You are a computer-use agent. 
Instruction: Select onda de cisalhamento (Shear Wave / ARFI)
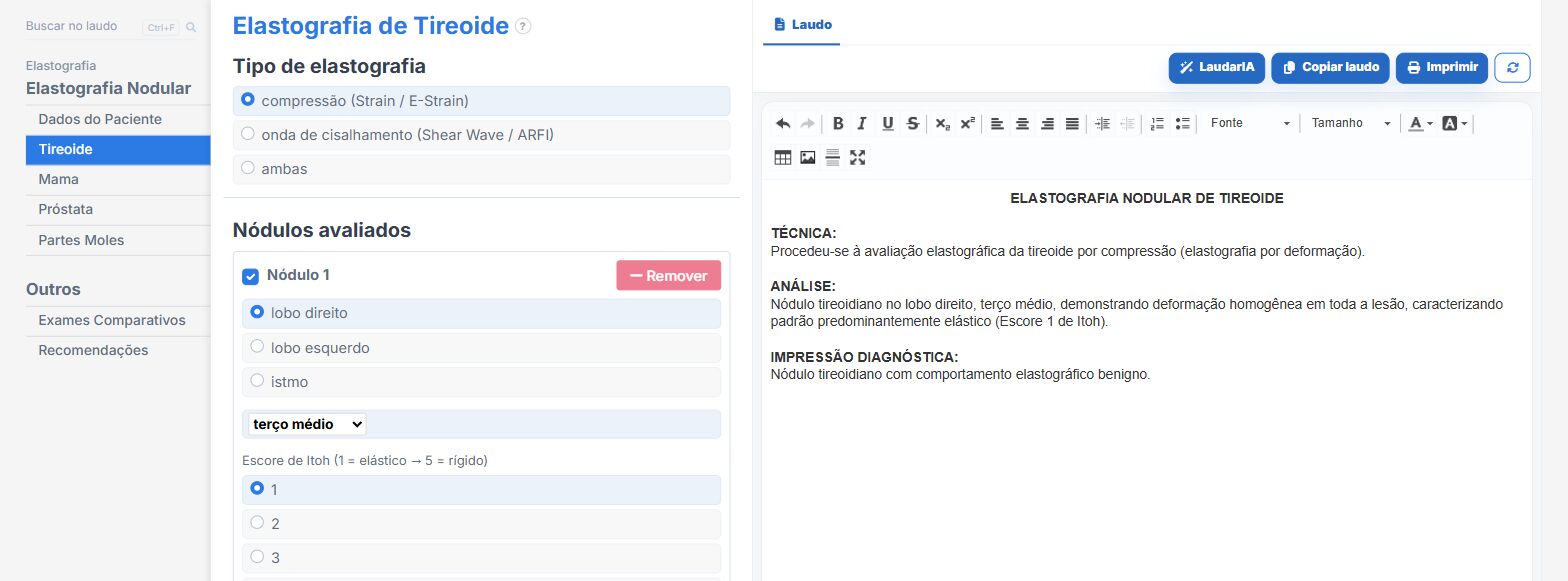coord(482,135)
